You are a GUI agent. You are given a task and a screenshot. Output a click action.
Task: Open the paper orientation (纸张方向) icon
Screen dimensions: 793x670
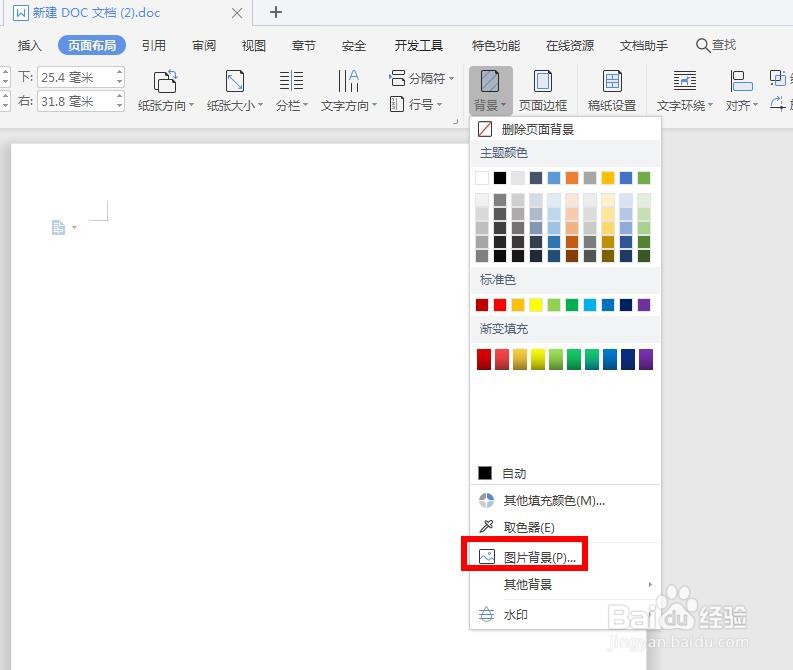165,81
